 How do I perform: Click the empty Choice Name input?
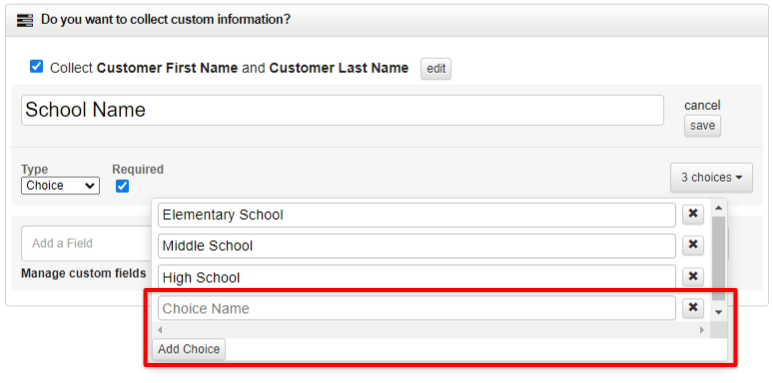coord(417,308)
